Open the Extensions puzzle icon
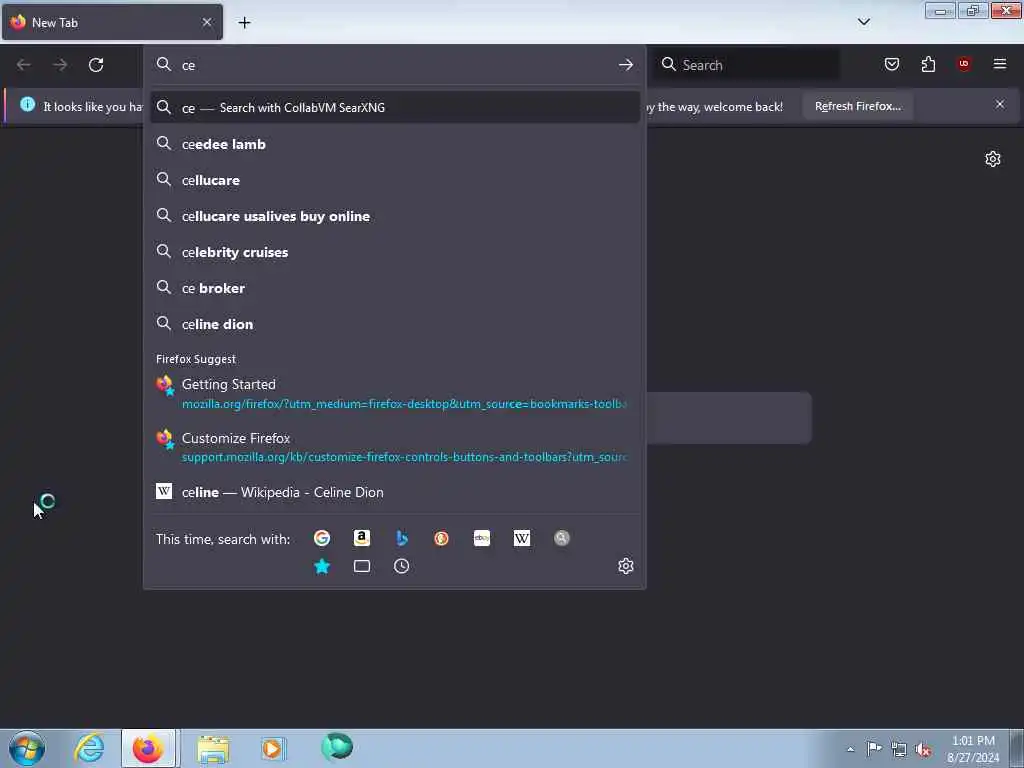 tap(928, 64)
